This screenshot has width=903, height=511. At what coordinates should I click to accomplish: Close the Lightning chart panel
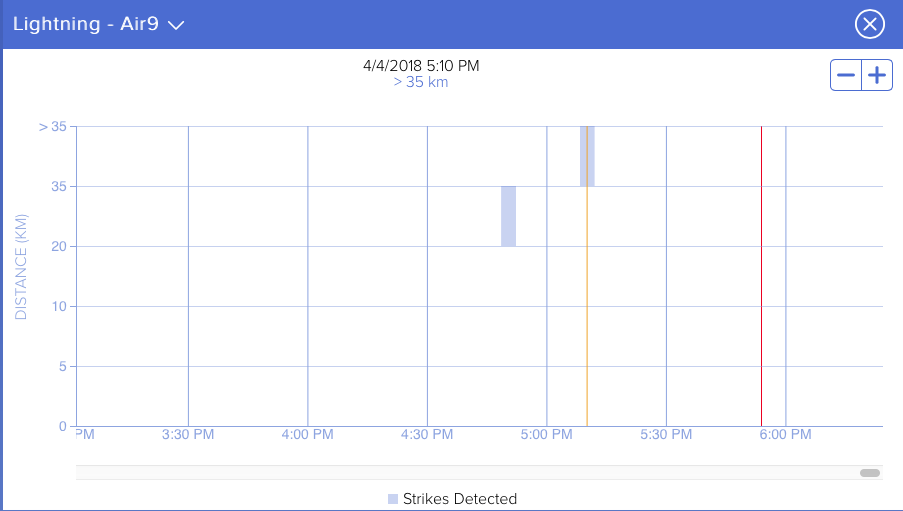click(x=870, y=25)
